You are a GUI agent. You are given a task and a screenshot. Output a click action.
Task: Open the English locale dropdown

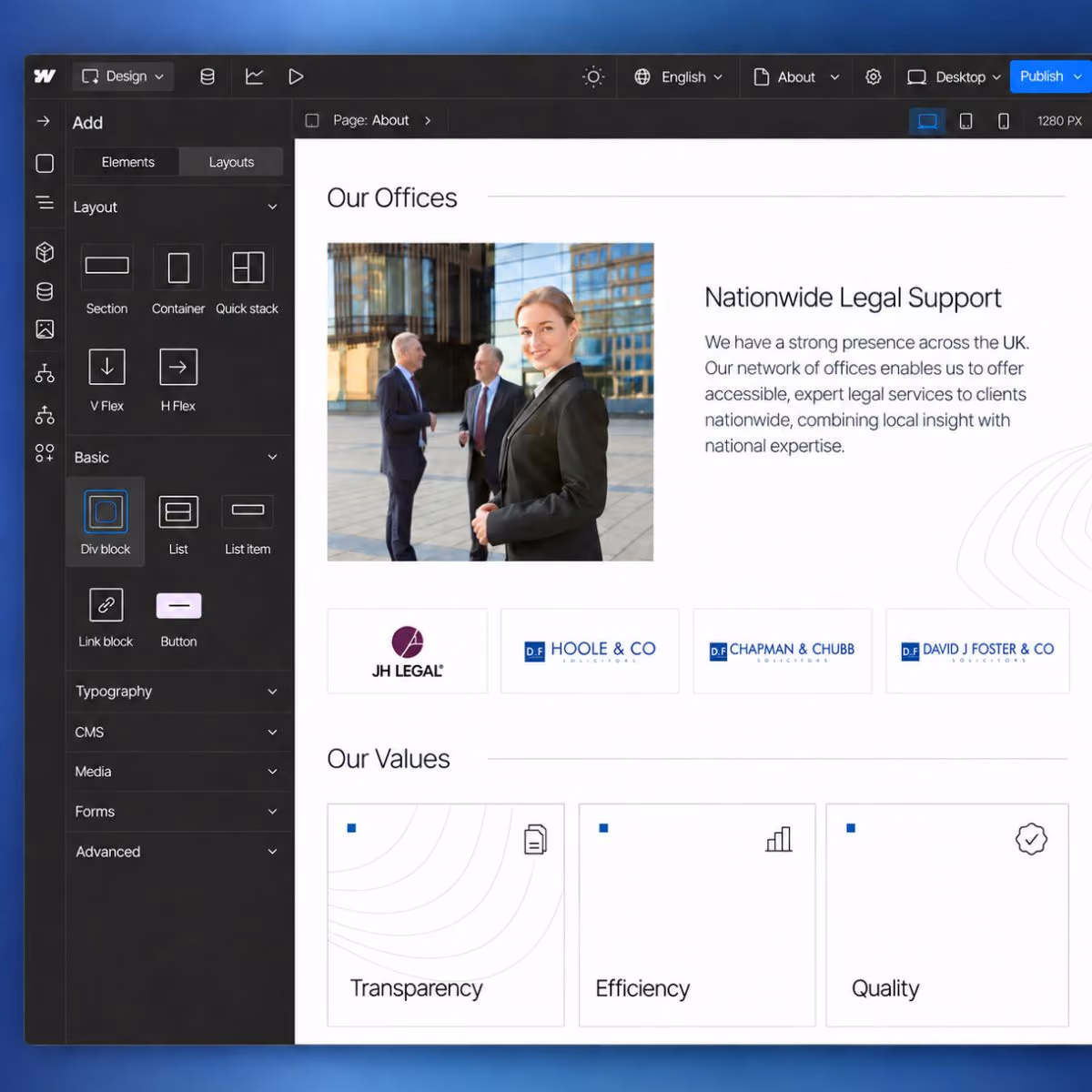click(x=679, y=76)
